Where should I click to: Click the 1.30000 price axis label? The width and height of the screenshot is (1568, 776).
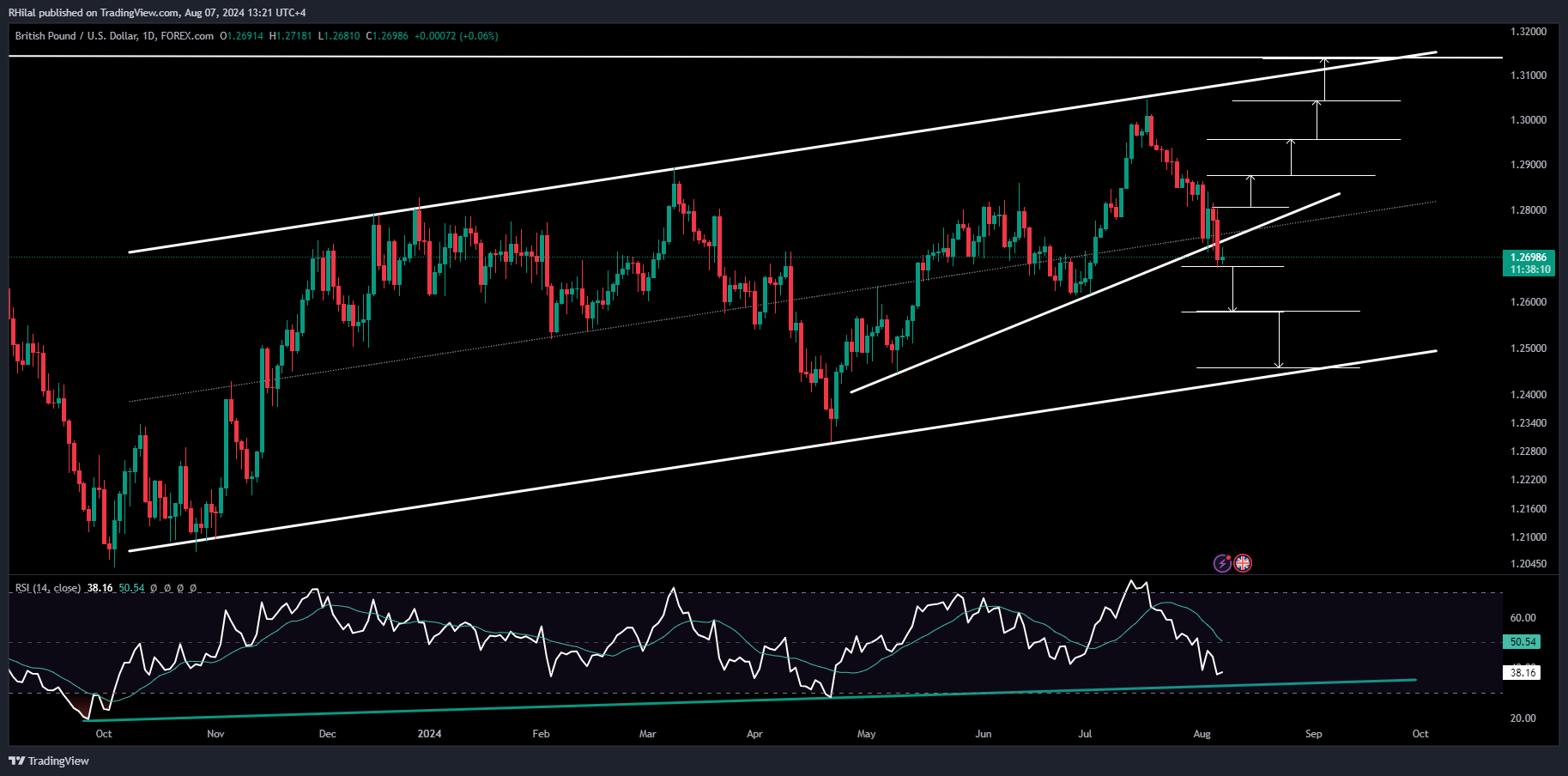click(1529, 120)
